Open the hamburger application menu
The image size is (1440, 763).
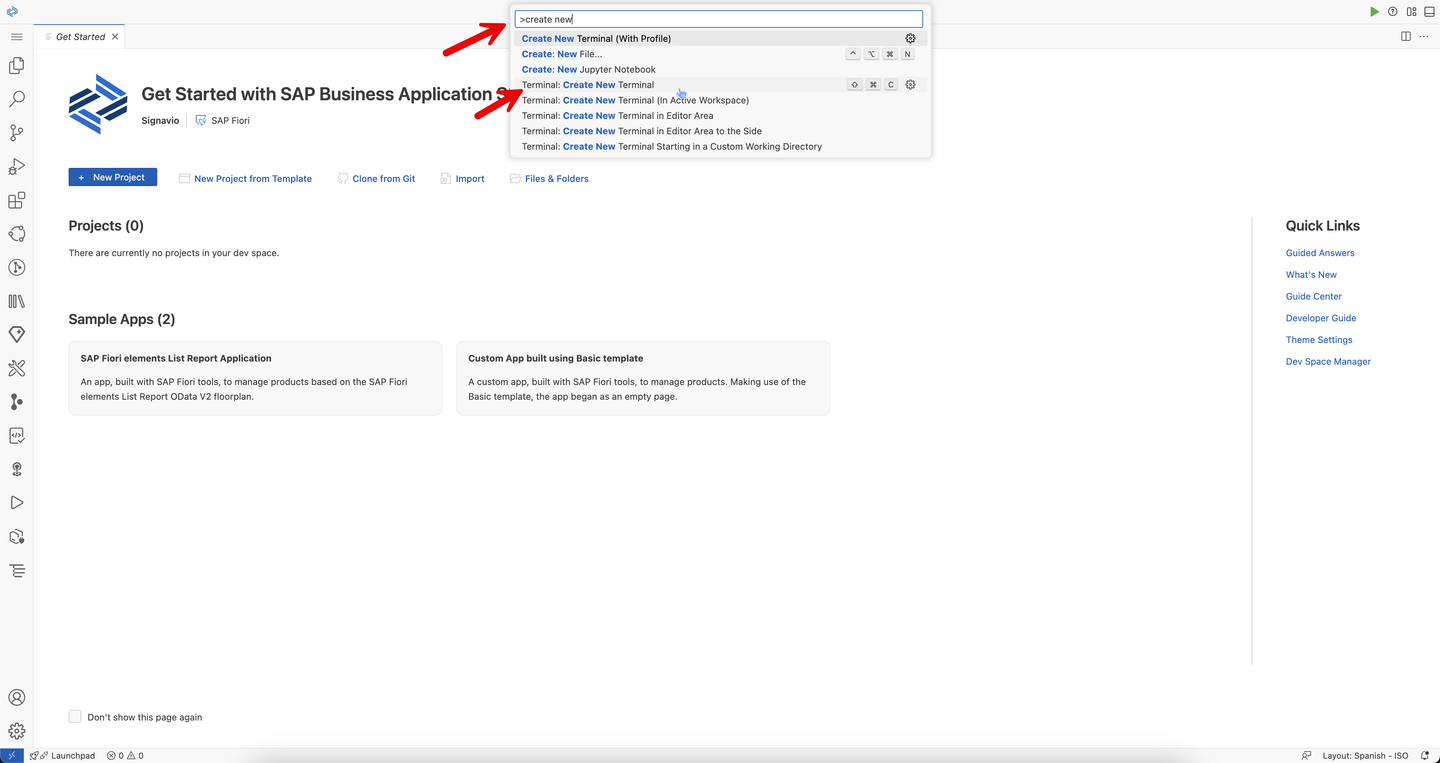pos(17,37)
